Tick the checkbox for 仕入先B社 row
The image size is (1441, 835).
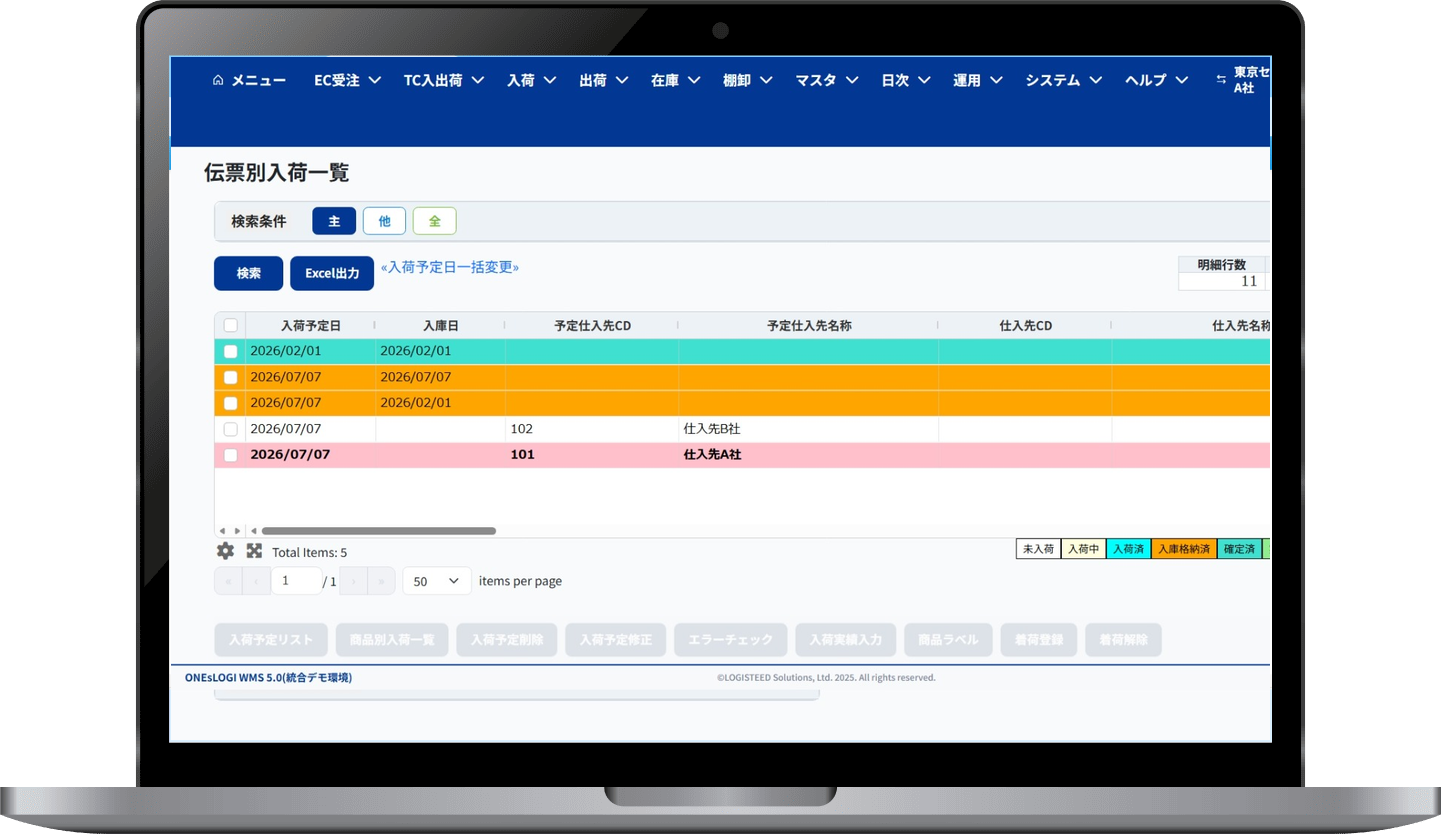click(231, 429)
